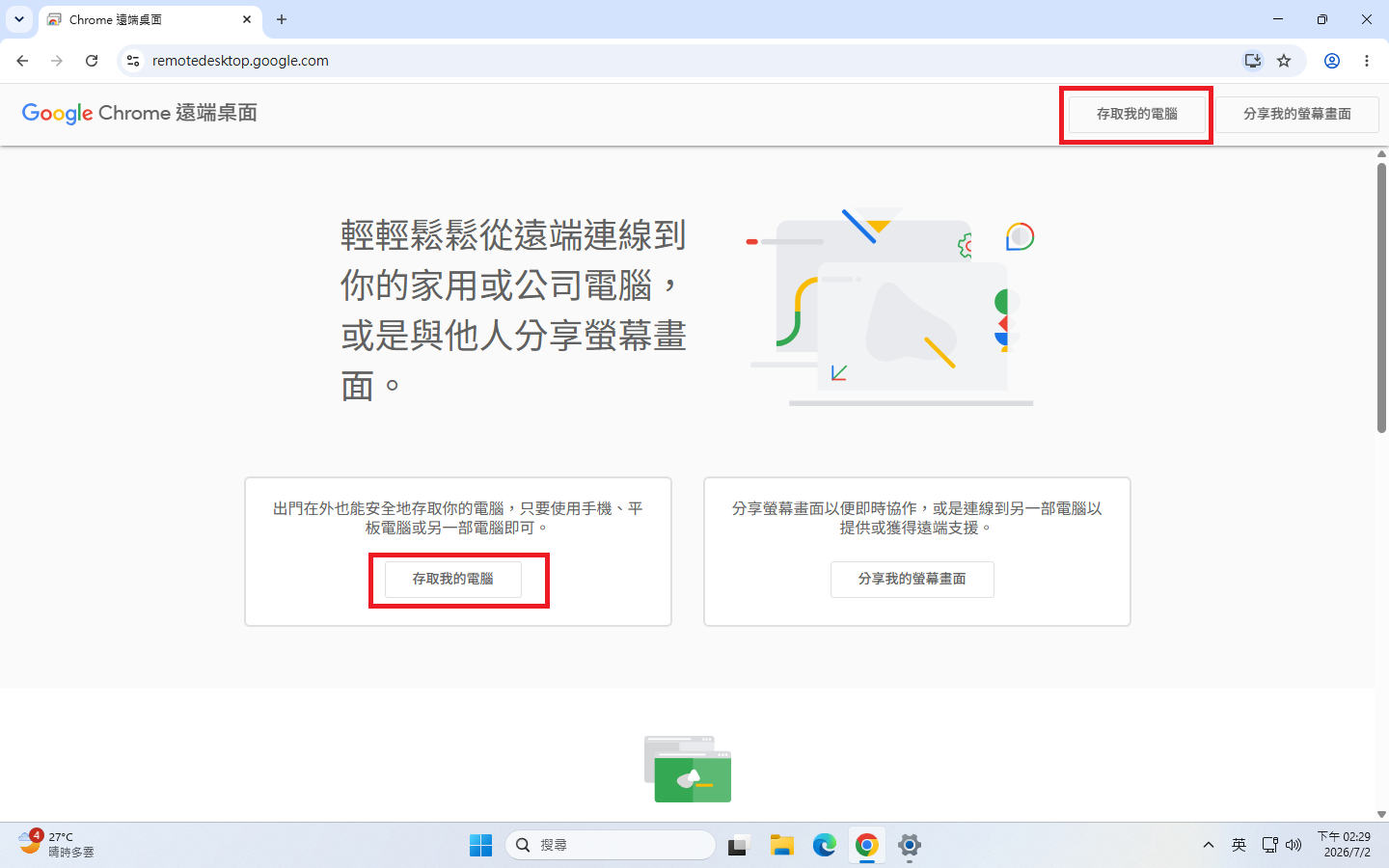Open Chrome three-dot menu
The height and width of the screenshot is (868, 1389).
pos(1367,61)
